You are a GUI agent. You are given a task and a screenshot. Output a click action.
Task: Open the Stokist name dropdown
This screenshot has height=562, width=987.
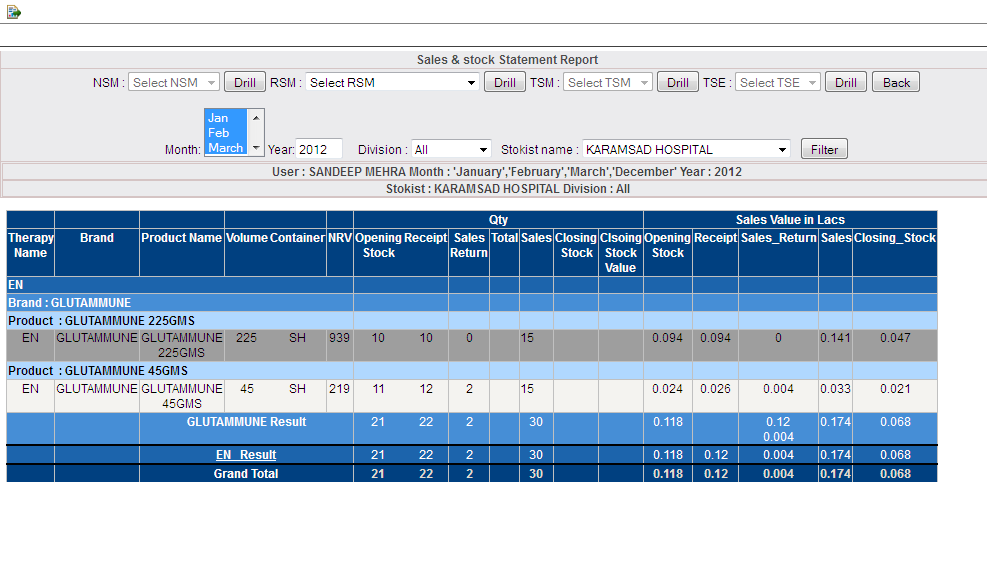click(686, 149)
